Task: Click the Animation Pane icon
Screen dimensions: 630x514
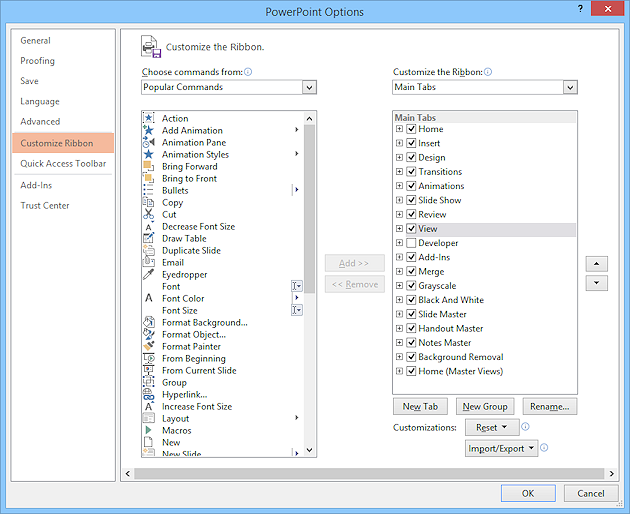Action: point(149,142)
